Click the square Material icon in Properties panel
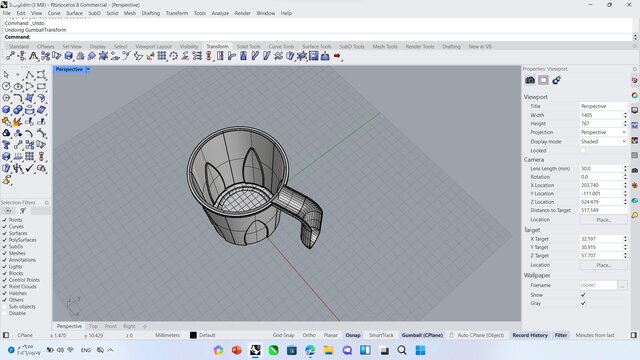The image size is (640, 360). [x=543, y=80]
